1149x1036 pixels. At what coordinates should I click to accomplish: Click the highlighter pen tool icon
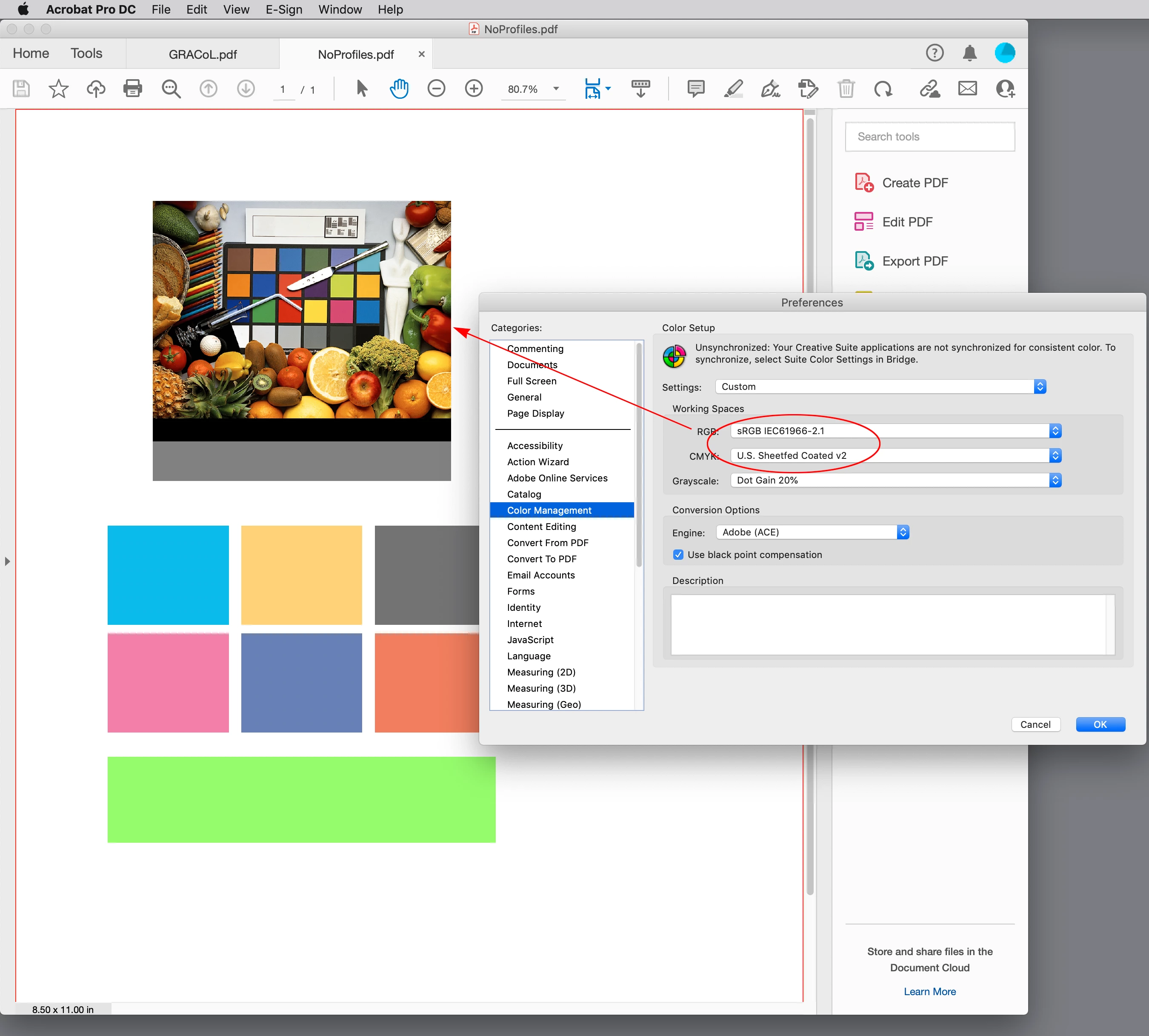pos(733,89)
